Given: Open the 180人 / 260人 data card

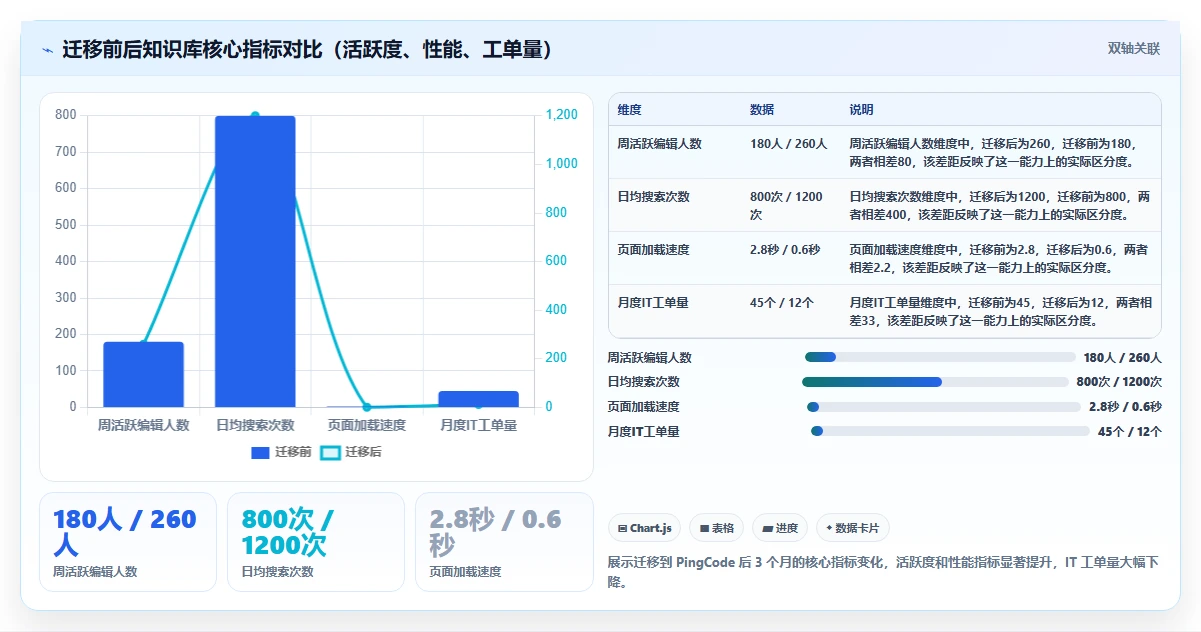Looking at the screenshot, I should tap(128, 542).
